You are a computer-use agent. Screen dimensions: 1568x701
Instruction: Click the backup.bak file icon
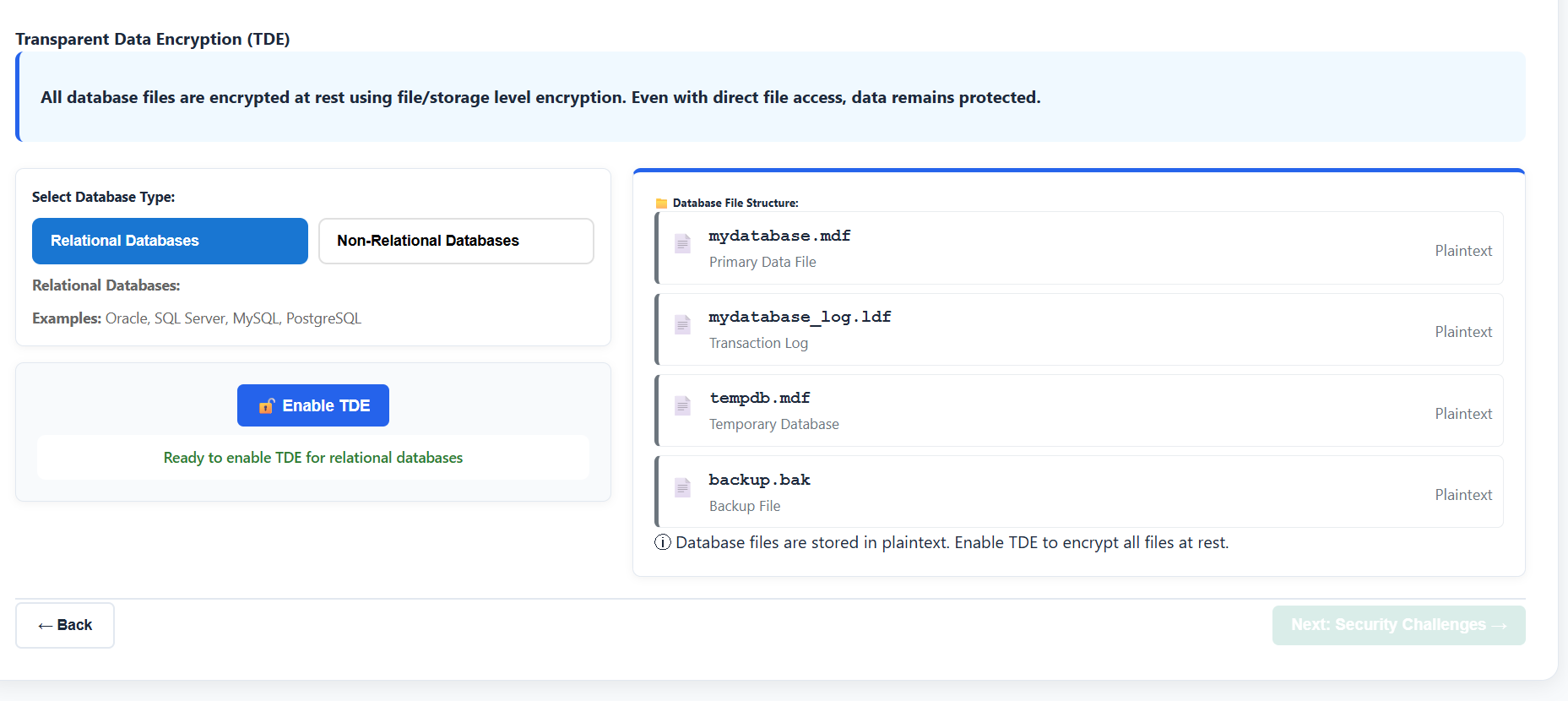coord(682,488)
